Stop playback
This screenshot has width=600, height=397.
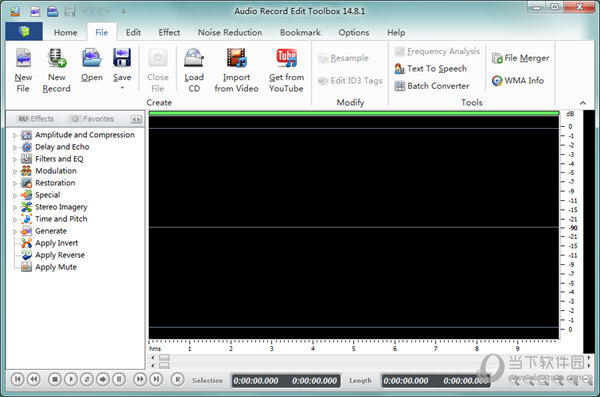(55, 379)
